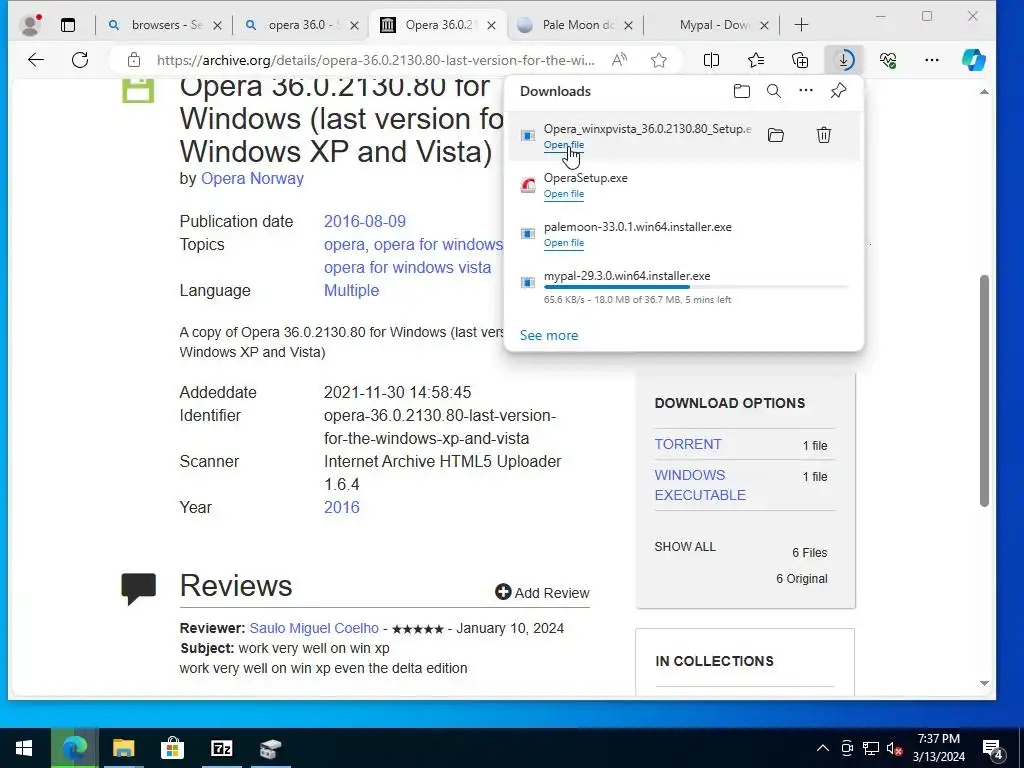See more downloads
1024x768 pixels.
point(549,335)
